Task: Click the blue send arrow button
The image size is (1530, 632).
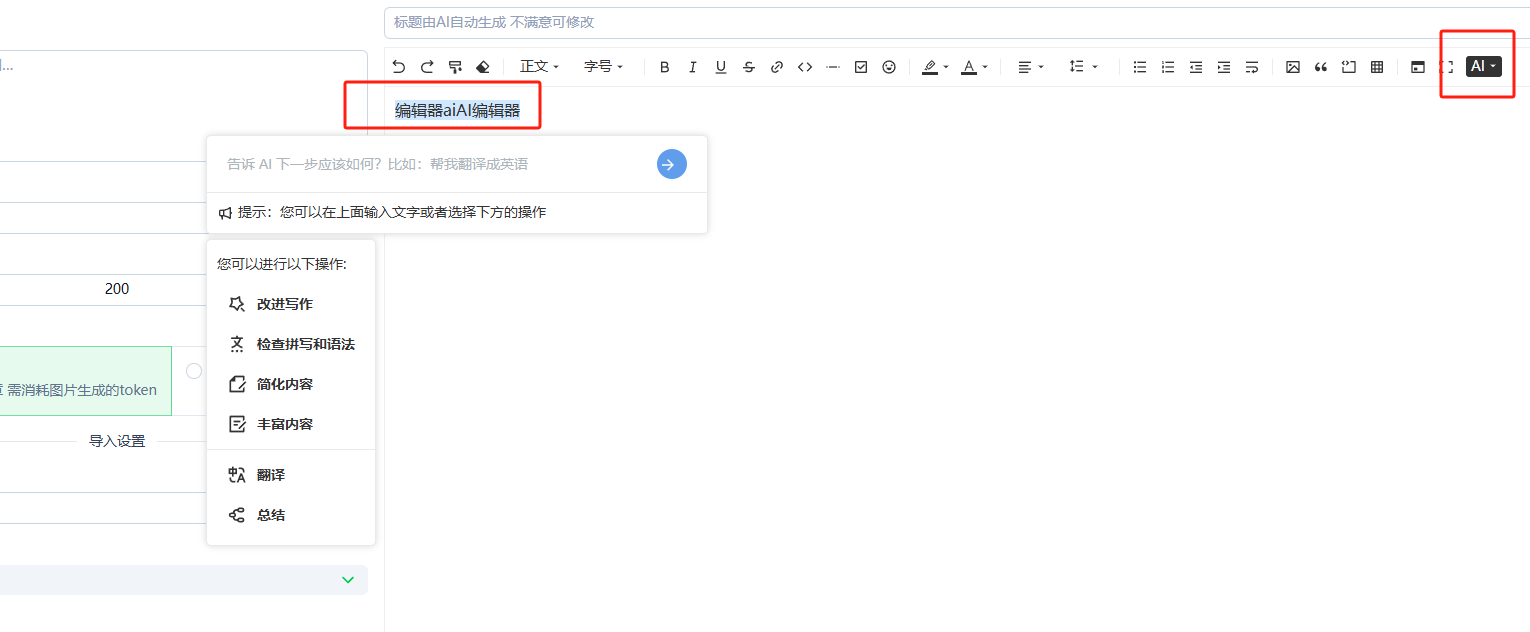Action: click(x=672, y=164)
